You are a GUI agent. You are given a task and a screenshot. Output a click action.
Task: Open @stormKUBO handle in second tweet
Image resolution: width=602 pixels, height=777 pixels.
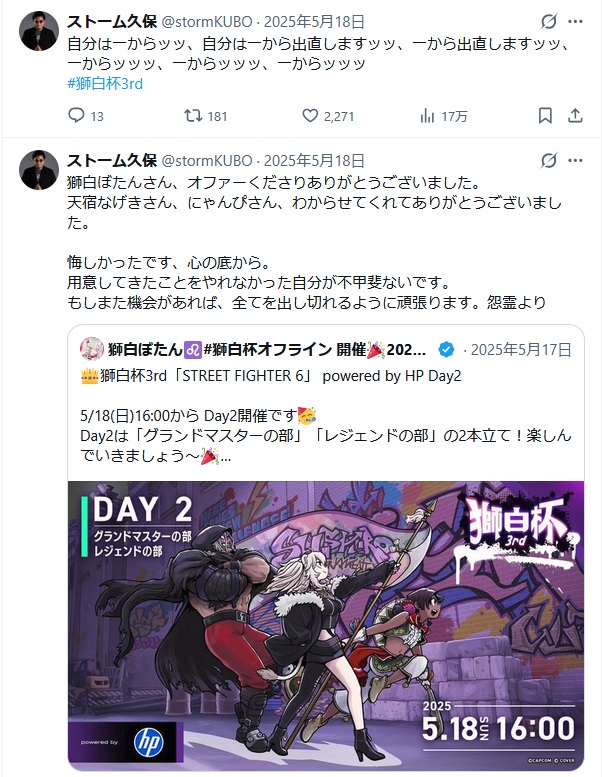[207, 161]
